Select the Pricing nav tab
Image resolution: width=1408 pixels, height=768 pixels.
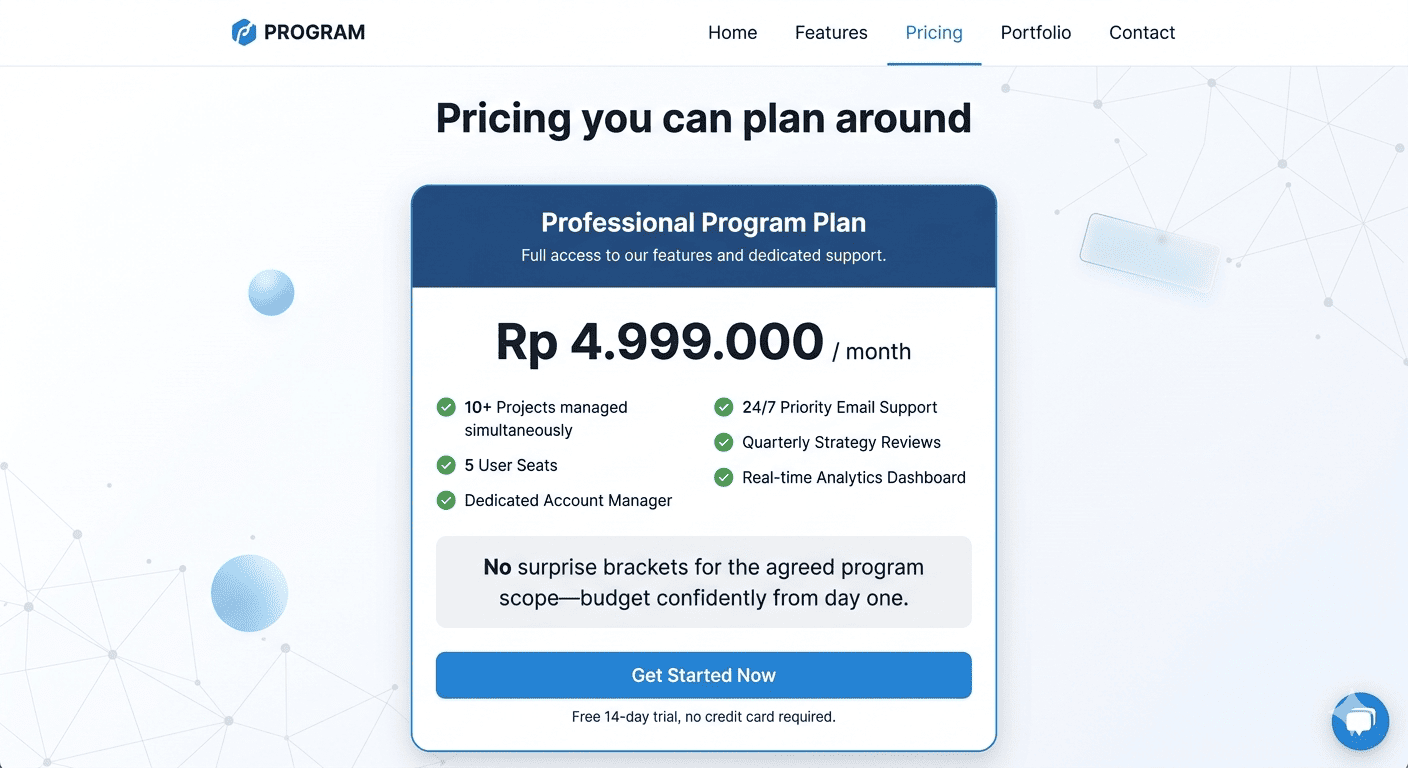[934, 33]
